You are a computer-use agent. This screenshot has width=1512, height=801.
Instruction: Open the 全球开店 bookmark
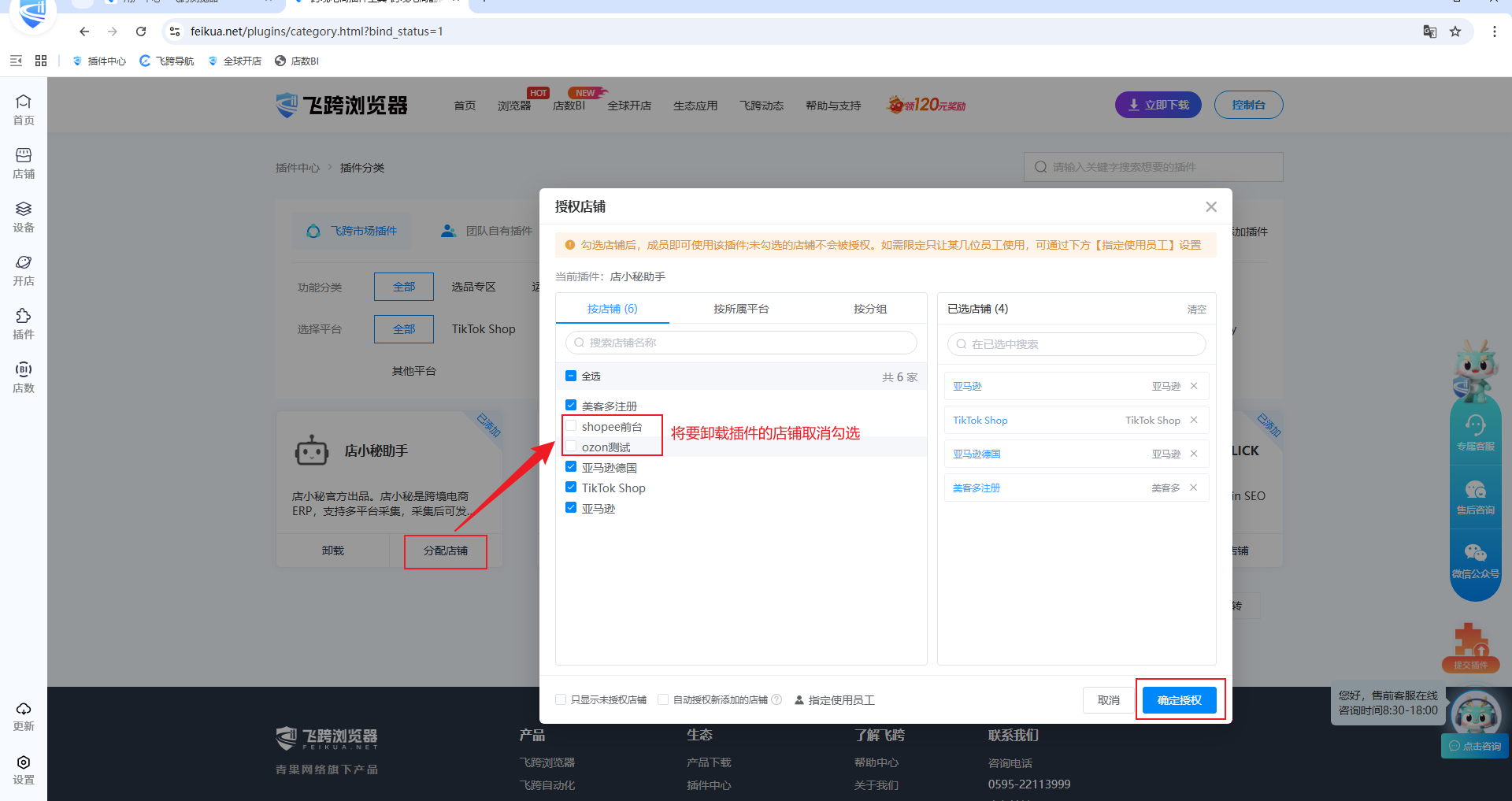click(x=235, y=61)
